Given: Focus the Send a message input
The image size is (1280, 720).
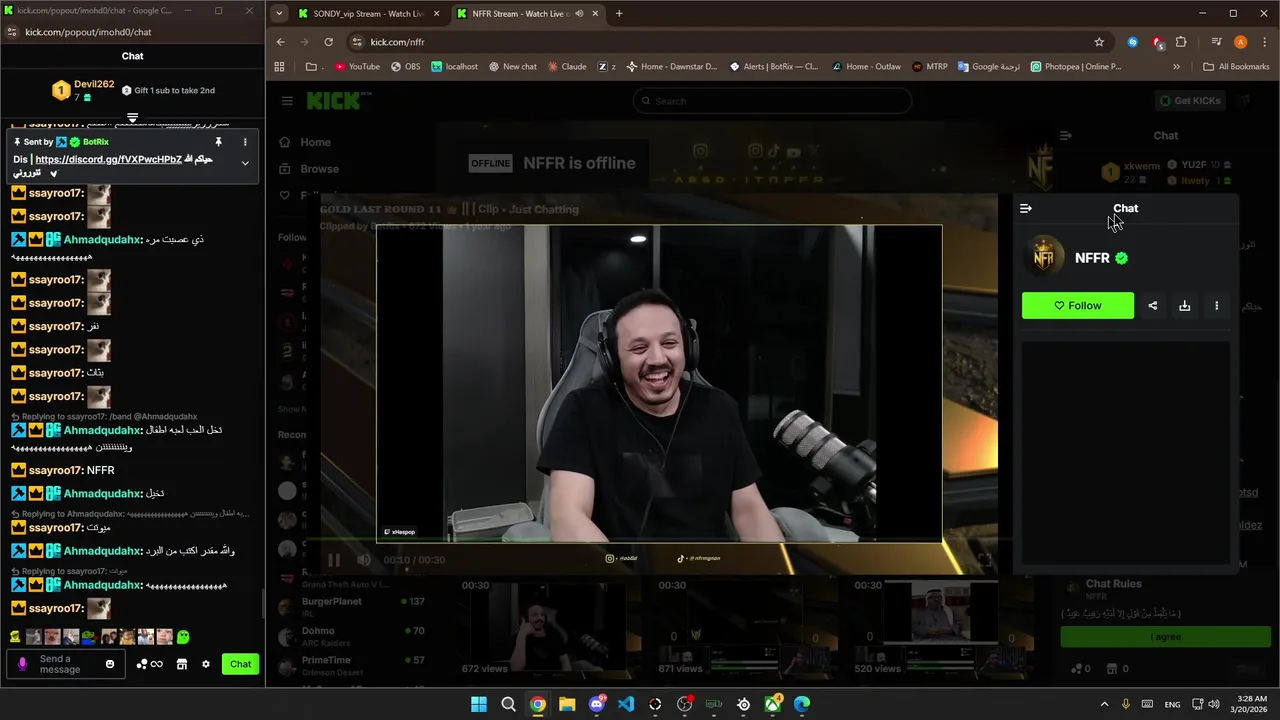Looking at the screenshot, I should click(66, 664).
